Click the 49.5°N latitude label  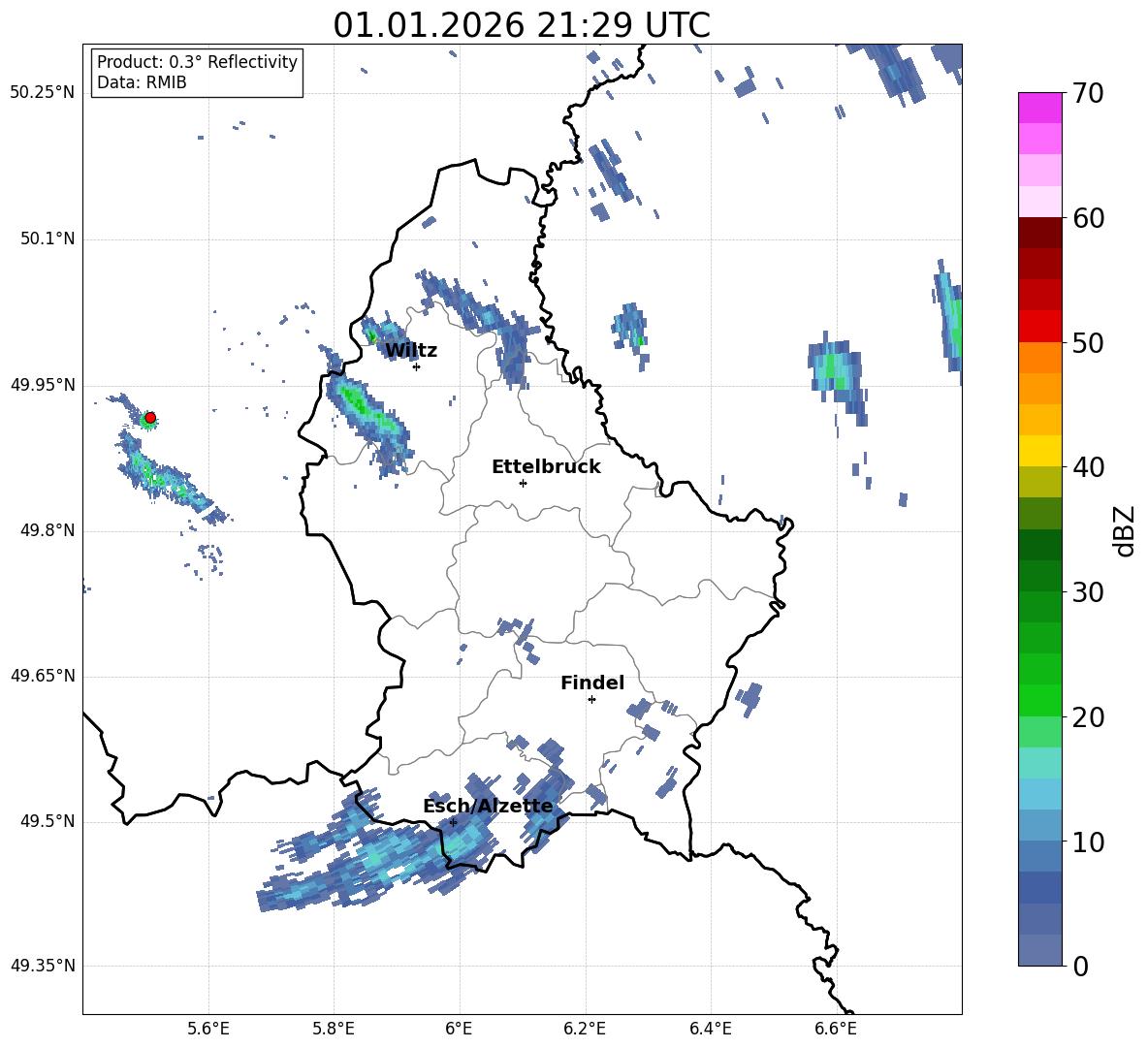[x=48, y=822]
